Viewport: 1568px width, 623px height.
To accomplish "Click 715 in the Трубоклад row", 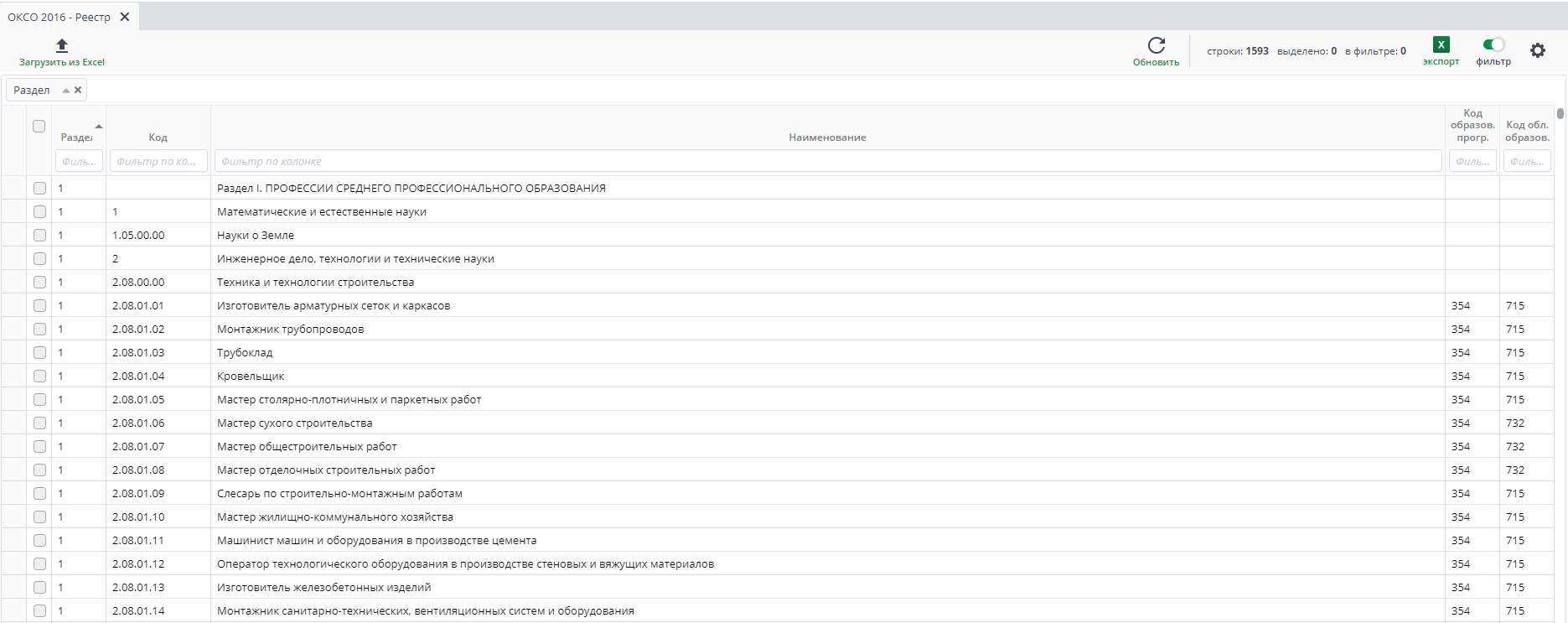I will click(x=1514, y=352).
